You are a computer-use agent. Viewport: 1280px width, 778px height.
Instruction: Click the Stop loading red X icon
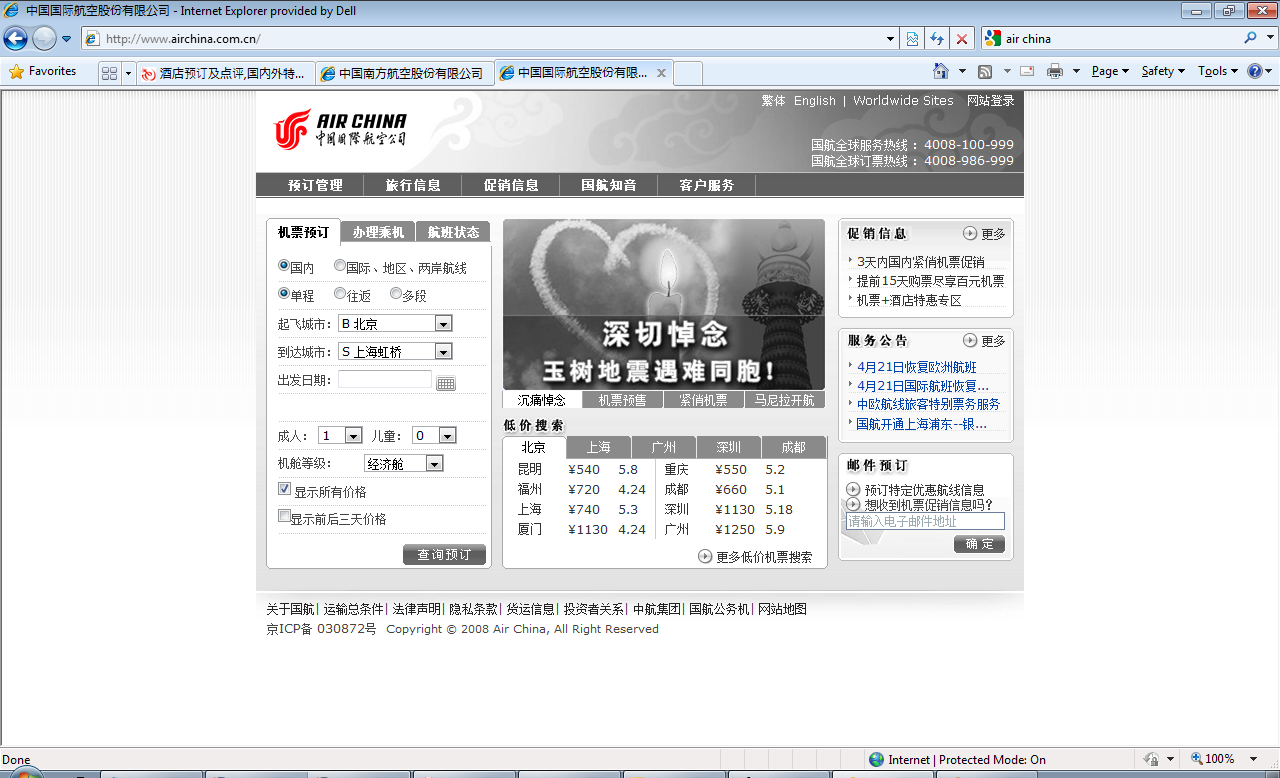962,39
